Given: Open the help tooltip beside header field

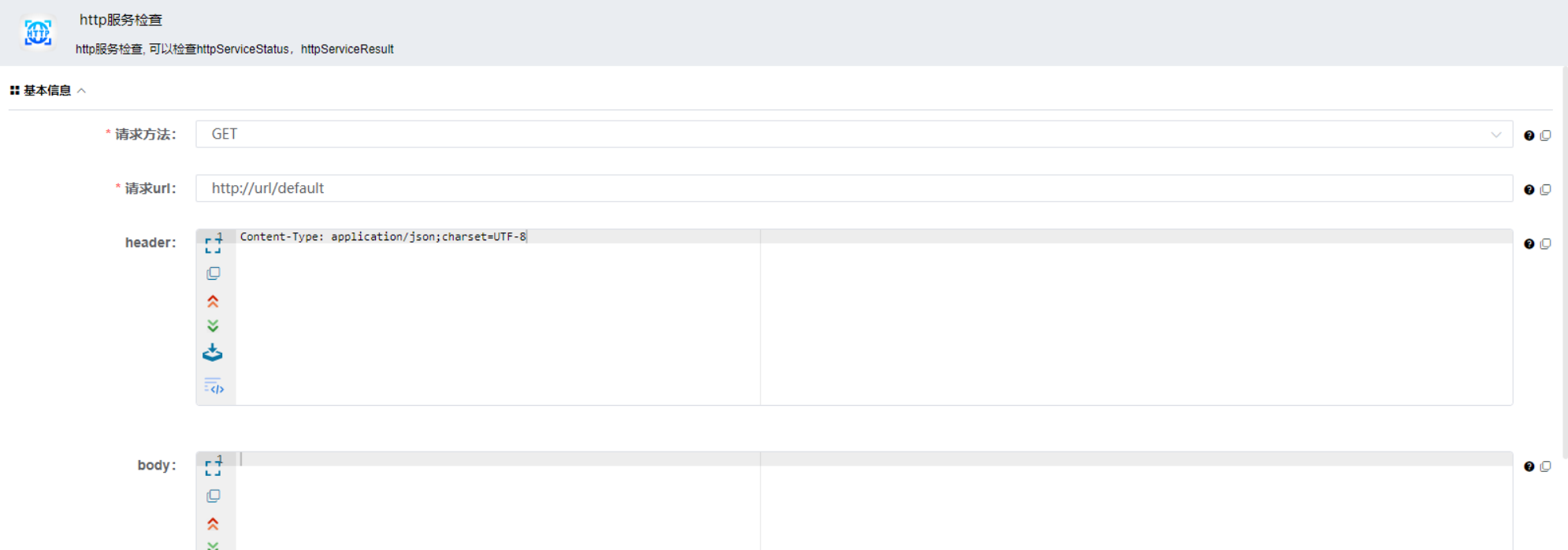Looking at the screenshot, I should pyautogui.click(x=1529, y=243).
